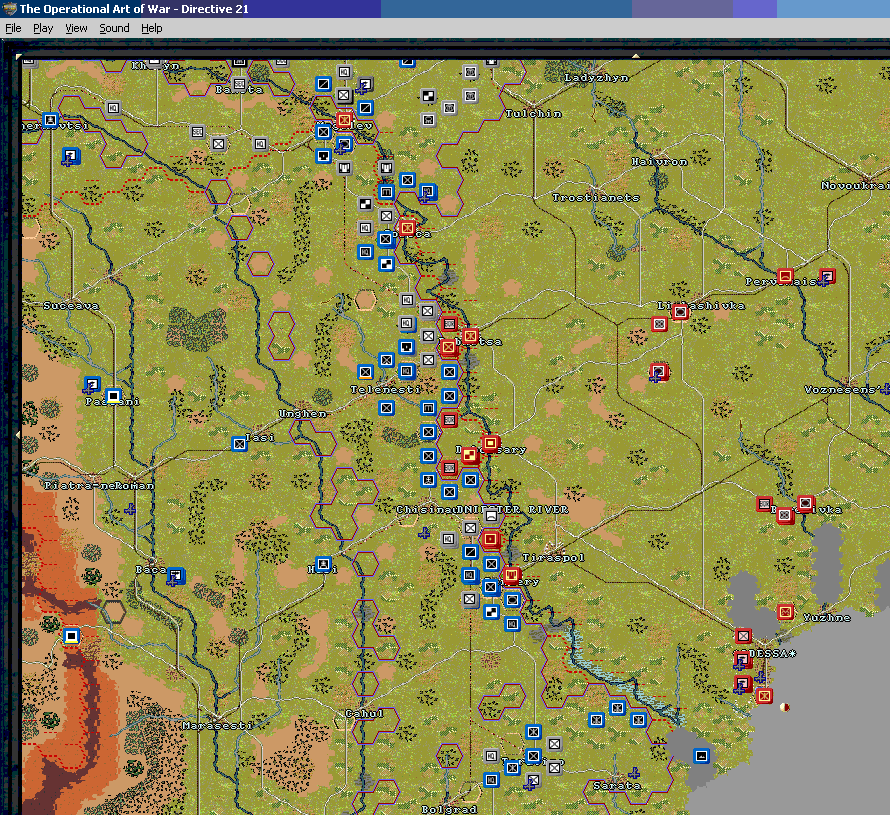The image size is (890, 815).
Task: Select the blue infantry unit at Iasi
Action: pos(240,444)
